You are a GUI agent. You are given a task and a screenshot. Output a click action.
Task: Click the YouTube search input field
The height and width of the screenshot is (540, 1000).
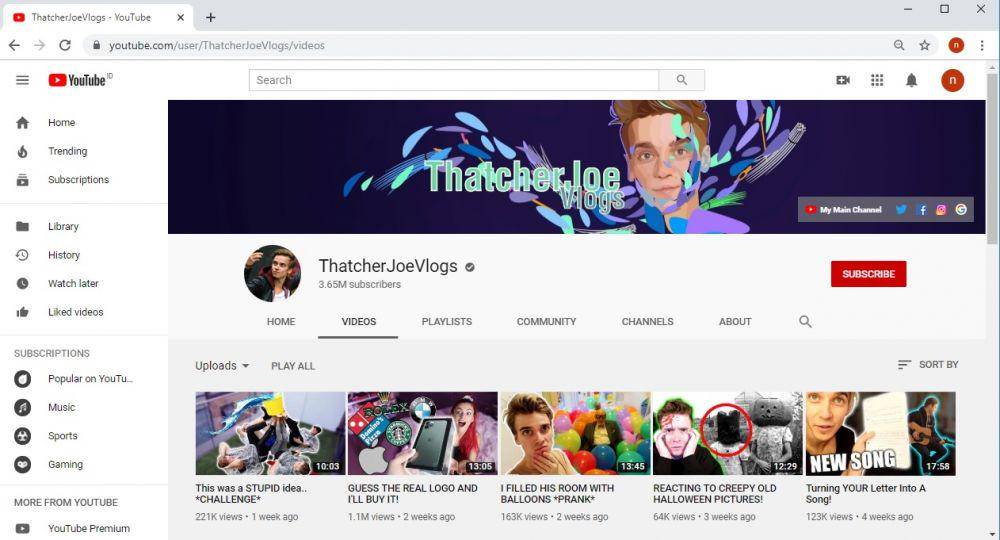[453, 80]
